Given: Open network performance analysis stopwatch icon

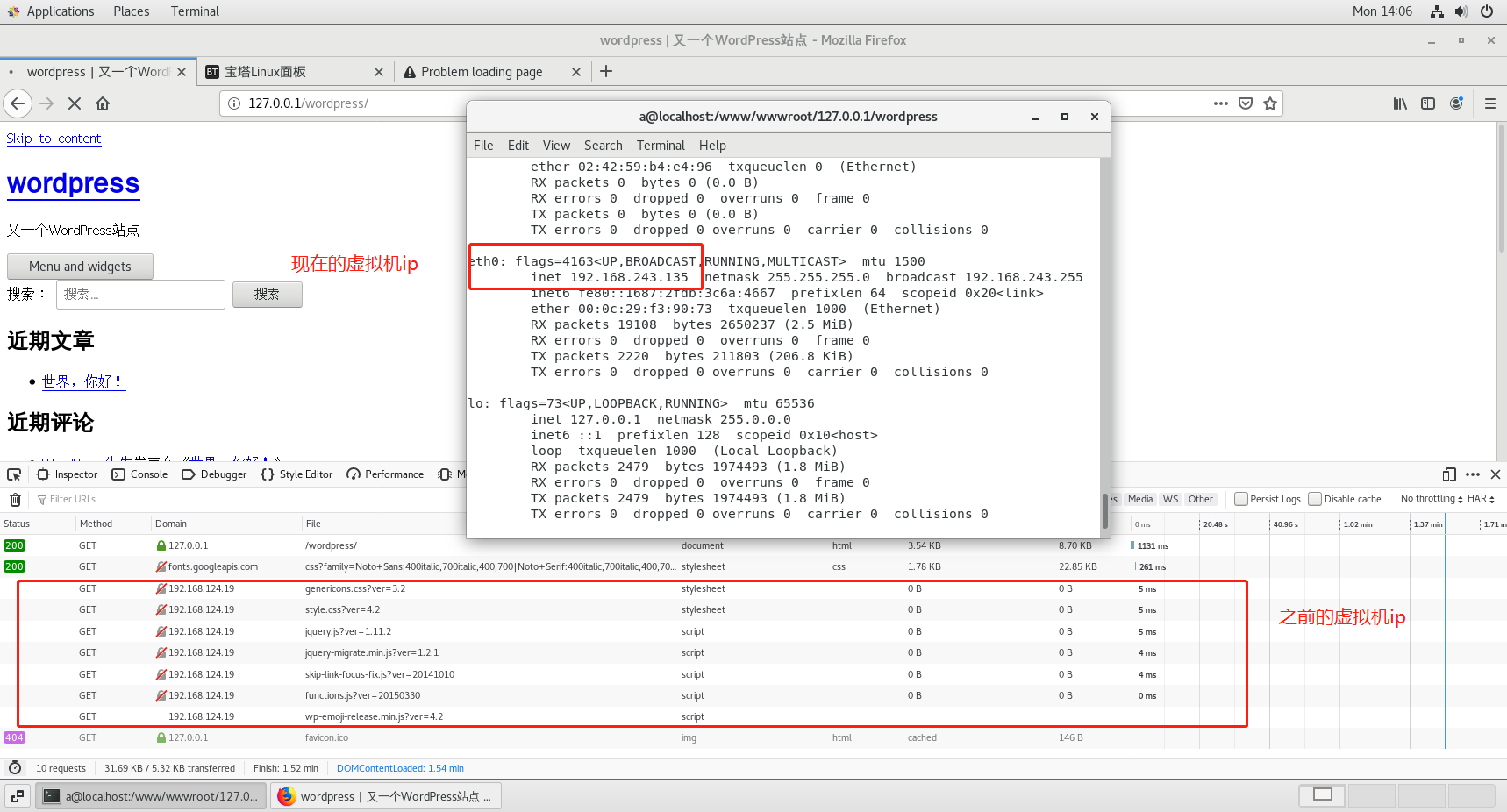Looking at the screenshot, I should pyautogui.click(x=15, y=768).
